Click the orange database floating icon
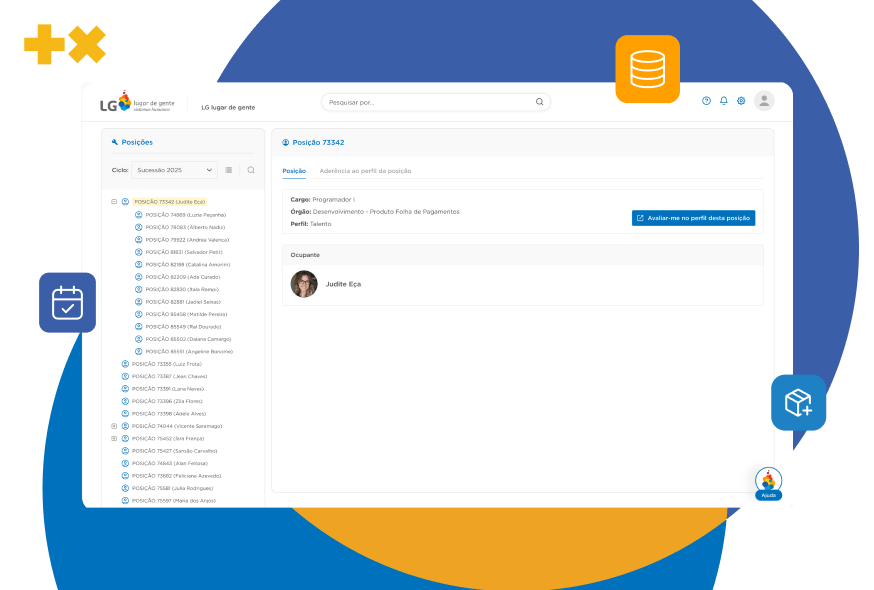Screen dimensions: 874x590 (x=647, y=69)
